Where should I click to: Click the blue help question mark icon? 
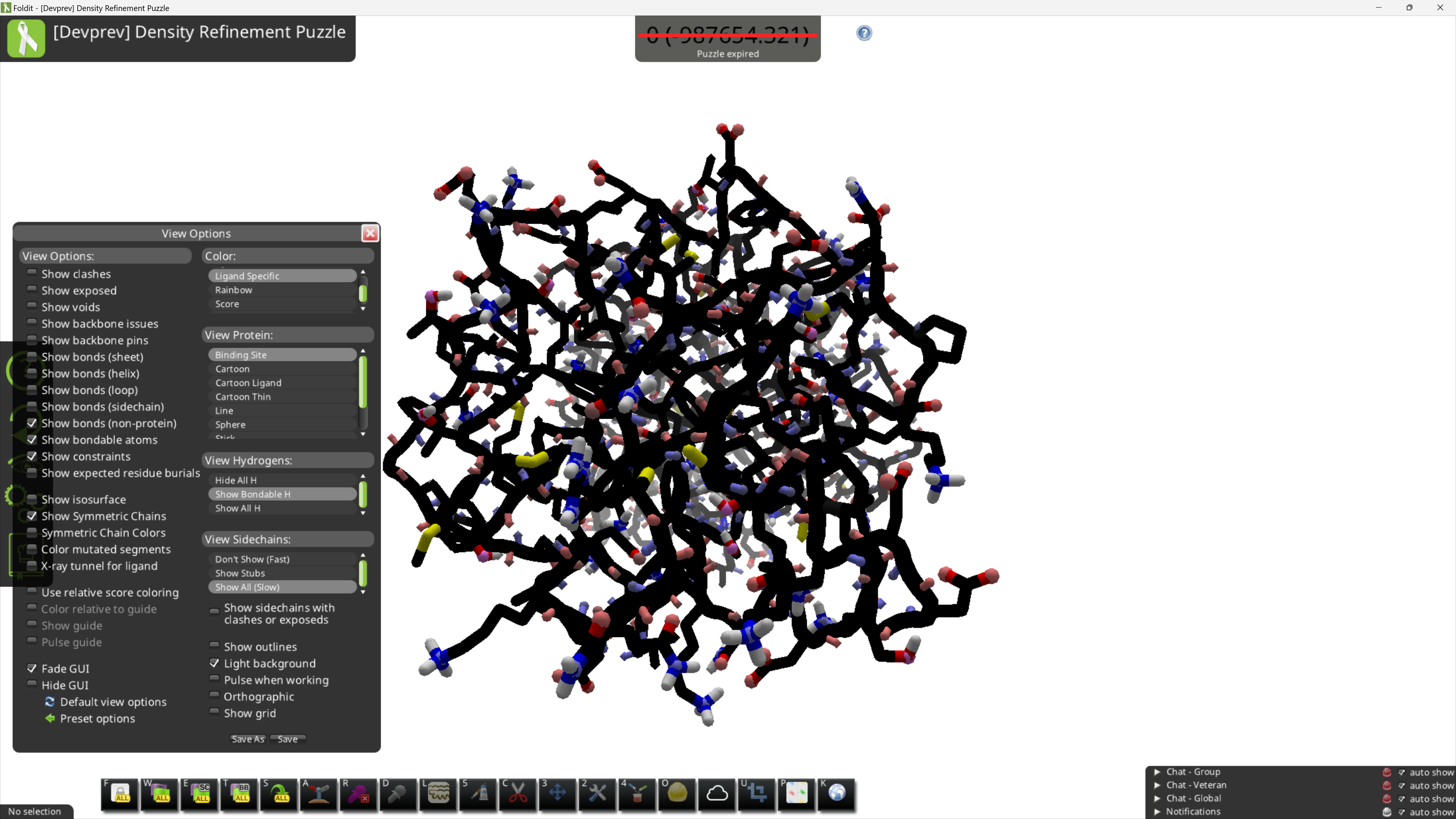[x=864, y=33]
